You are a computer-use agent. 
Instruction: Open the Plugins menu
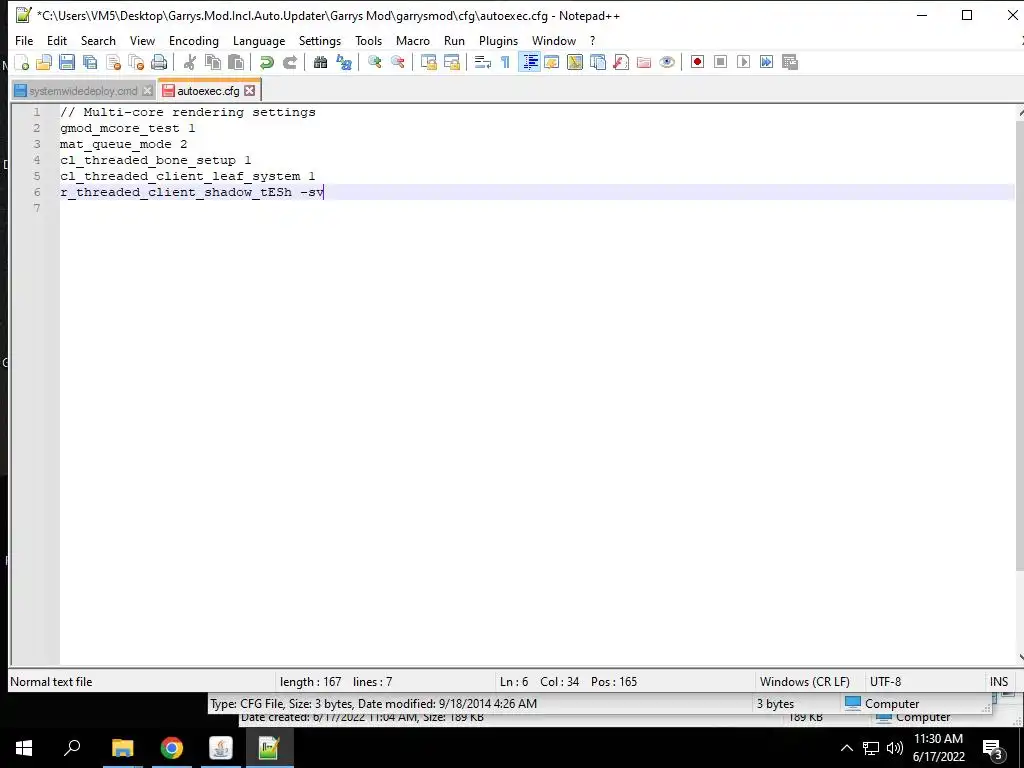tap(498, 40)
